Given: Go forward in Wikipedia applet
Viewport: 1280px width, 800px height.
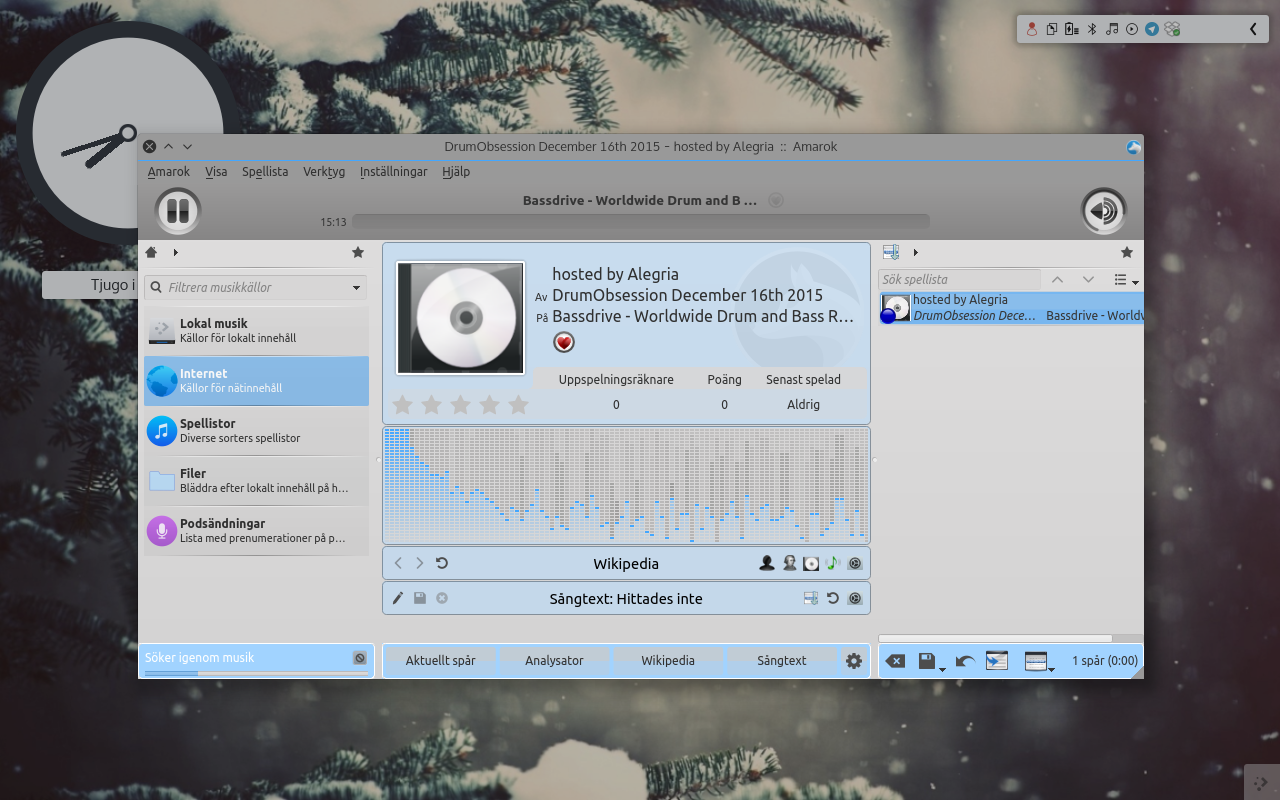Looking at the screenshot, I should pos(420,563).
